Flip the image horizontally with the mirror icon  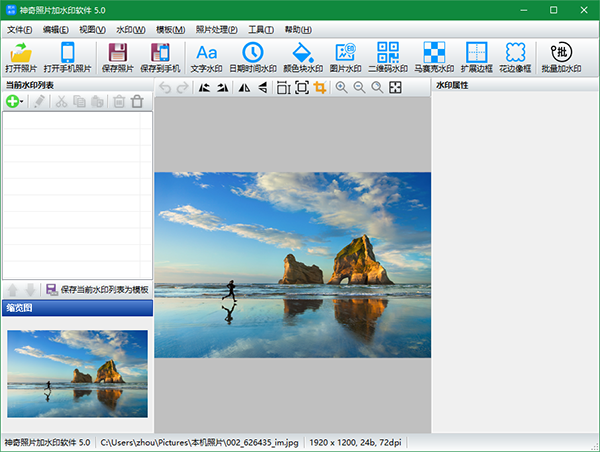pos(243,88)
